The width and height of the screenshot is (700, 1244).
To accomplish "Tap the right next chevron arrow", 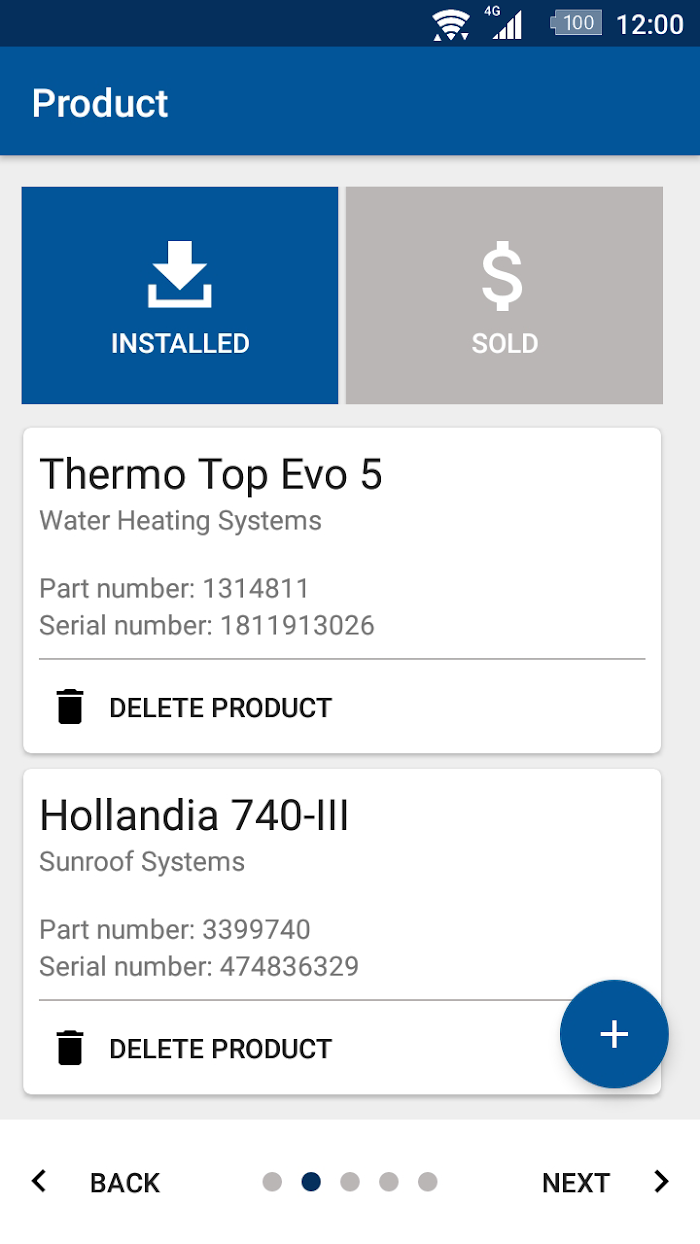I will 661,1181.
